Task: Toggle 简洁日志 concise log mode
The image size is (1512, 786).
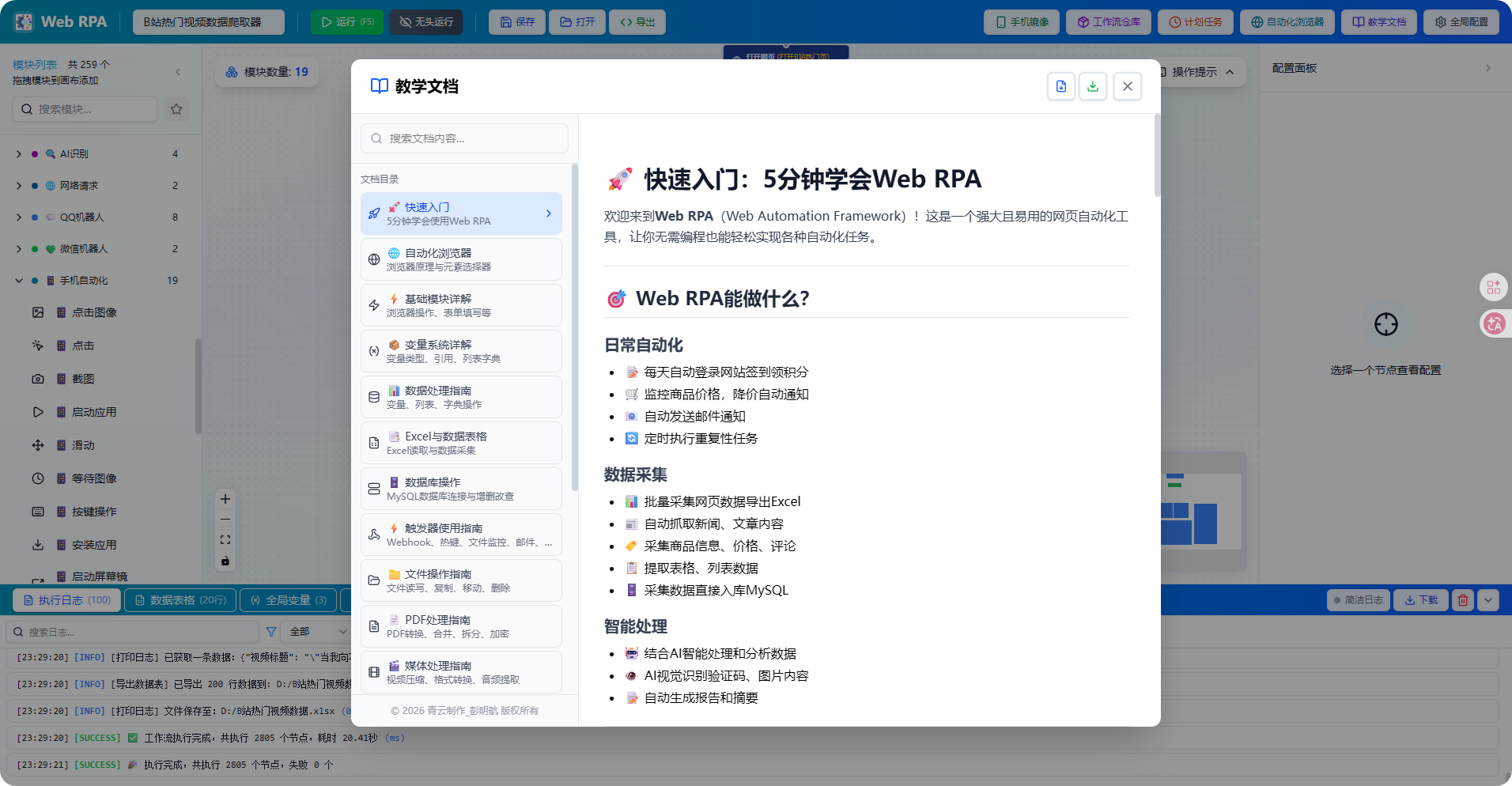Action: click(x=1358, y=600)
